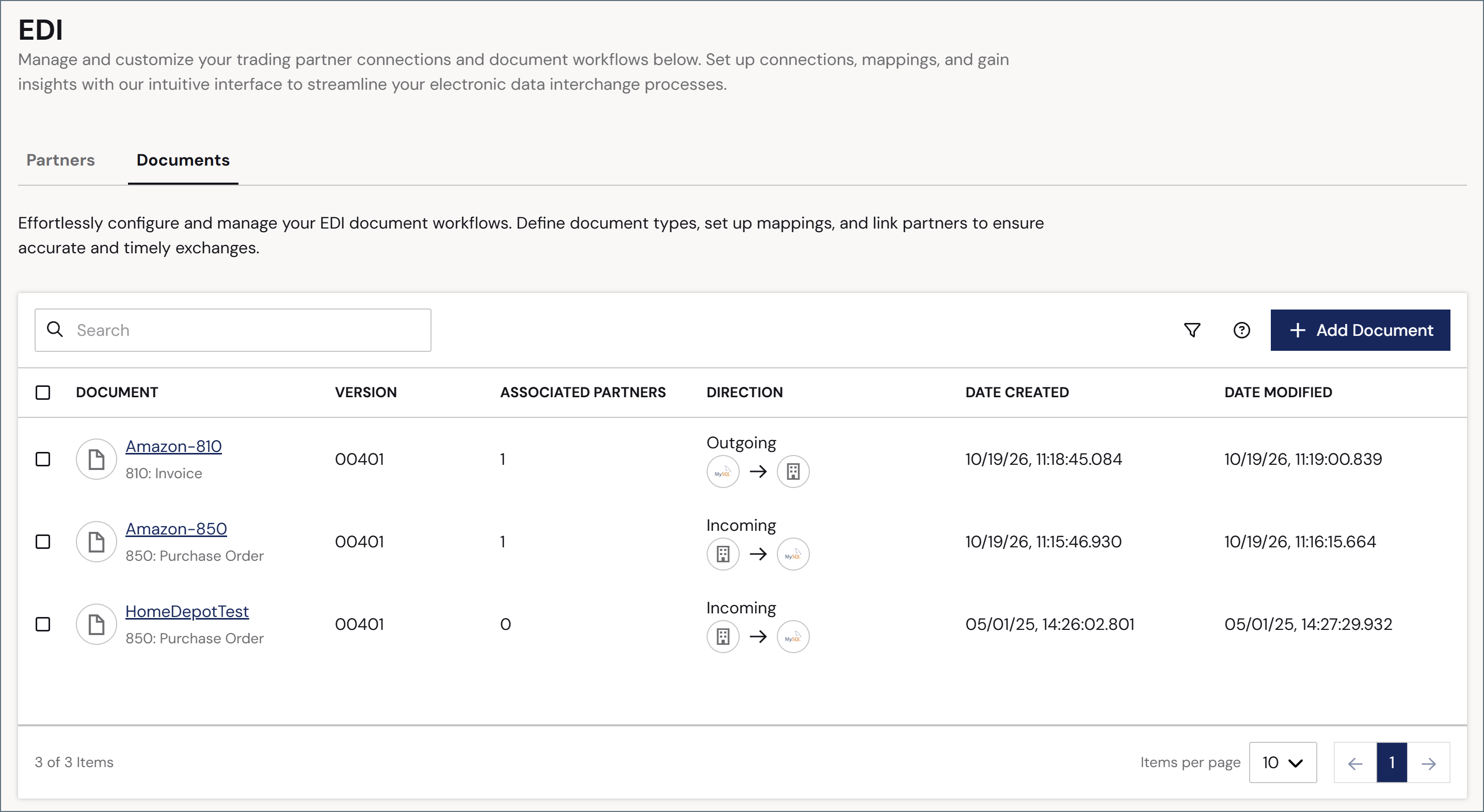This screenshot has width=1484, height=812.
Task: Go to the next page arrow
Action: [x=1429, y=762]
